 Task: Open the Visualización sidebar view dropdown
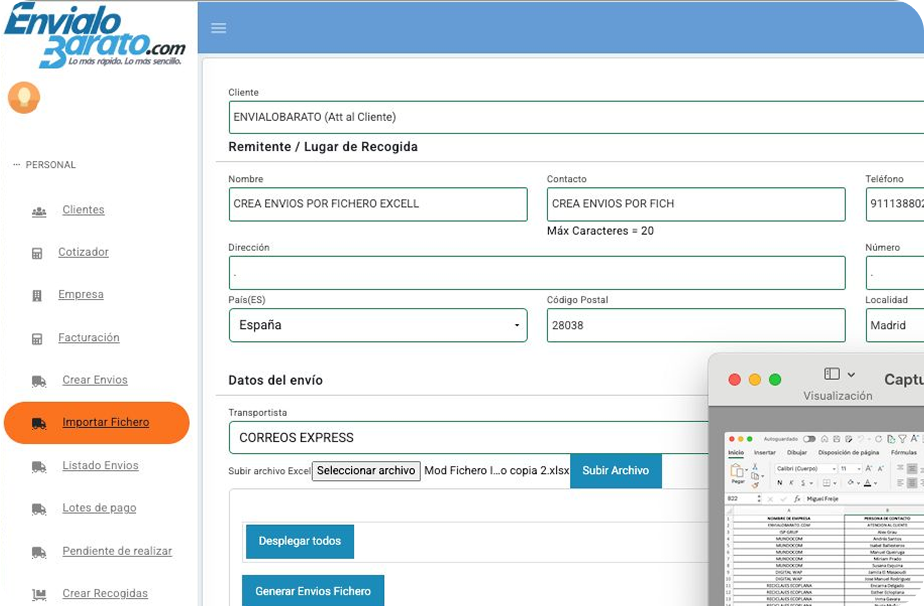839,374
